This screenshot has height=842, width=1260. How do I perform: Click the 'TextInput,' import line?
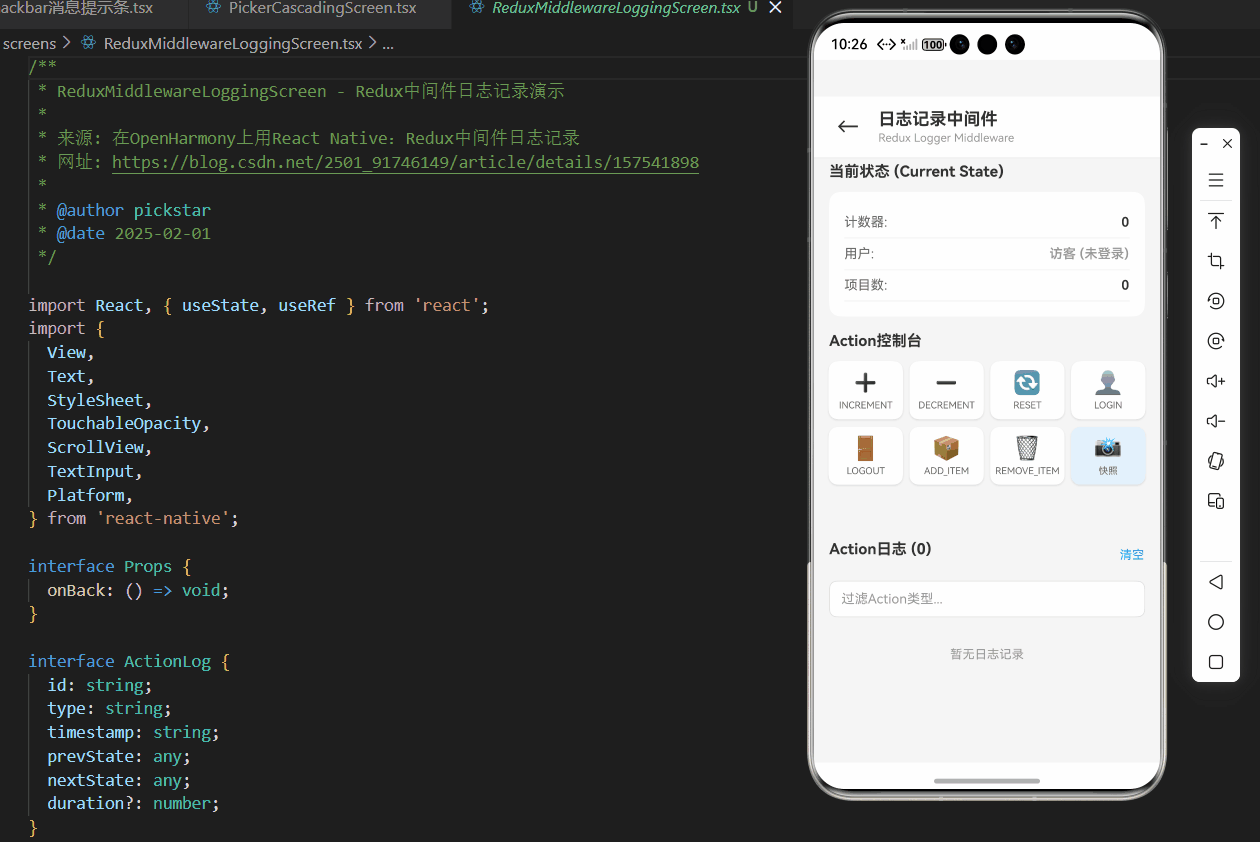(95, 471)
